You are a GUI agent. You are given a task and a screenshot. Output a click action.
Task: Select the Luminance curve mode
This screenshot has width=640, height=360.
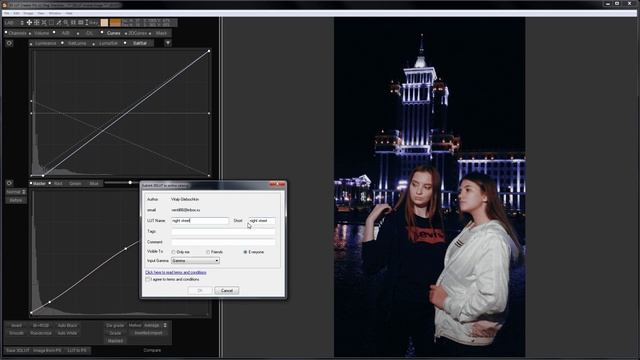[45, 43]
